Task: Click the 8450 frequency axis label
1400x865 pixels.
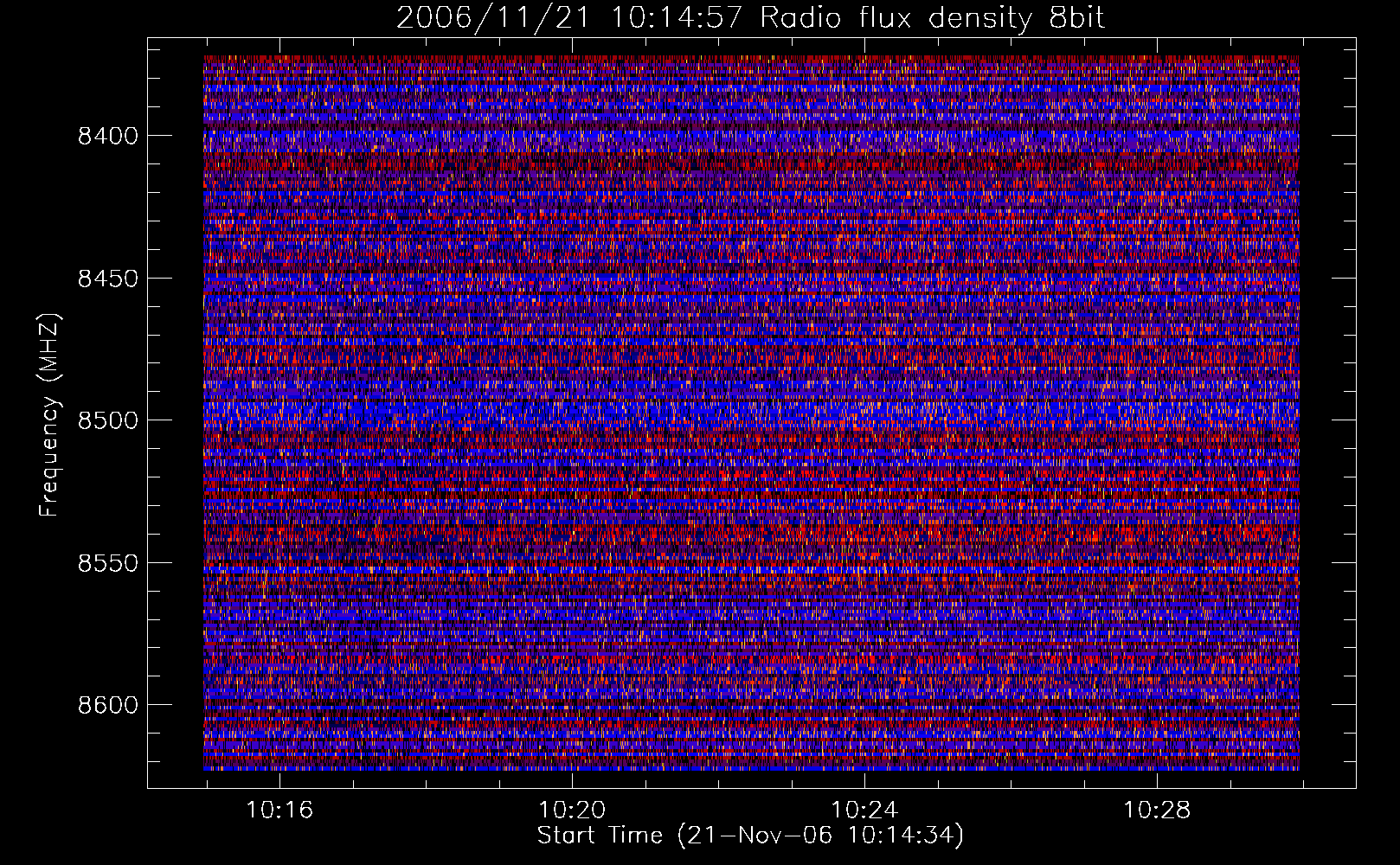Action: click(108, 279)
